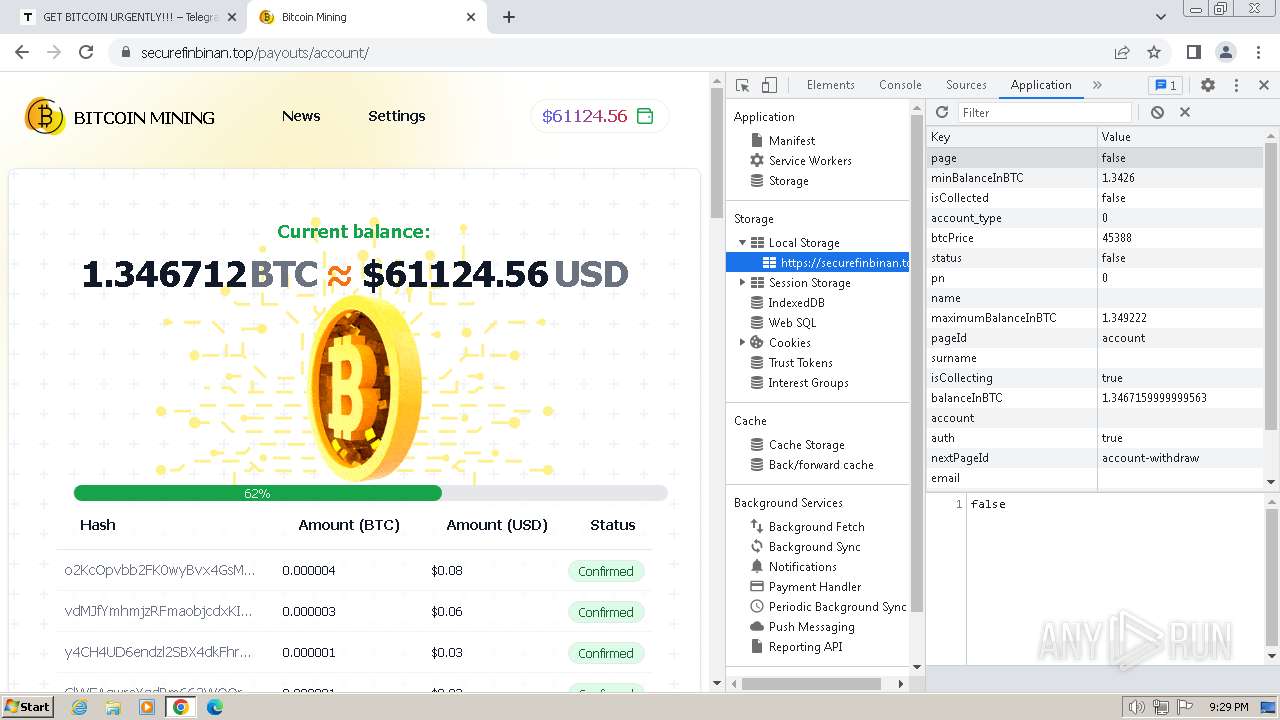Screen dimensions: 1280x720
Task: Bookmark this page with the star icon
Action: pyautogui.click(x=1154, y=52)
